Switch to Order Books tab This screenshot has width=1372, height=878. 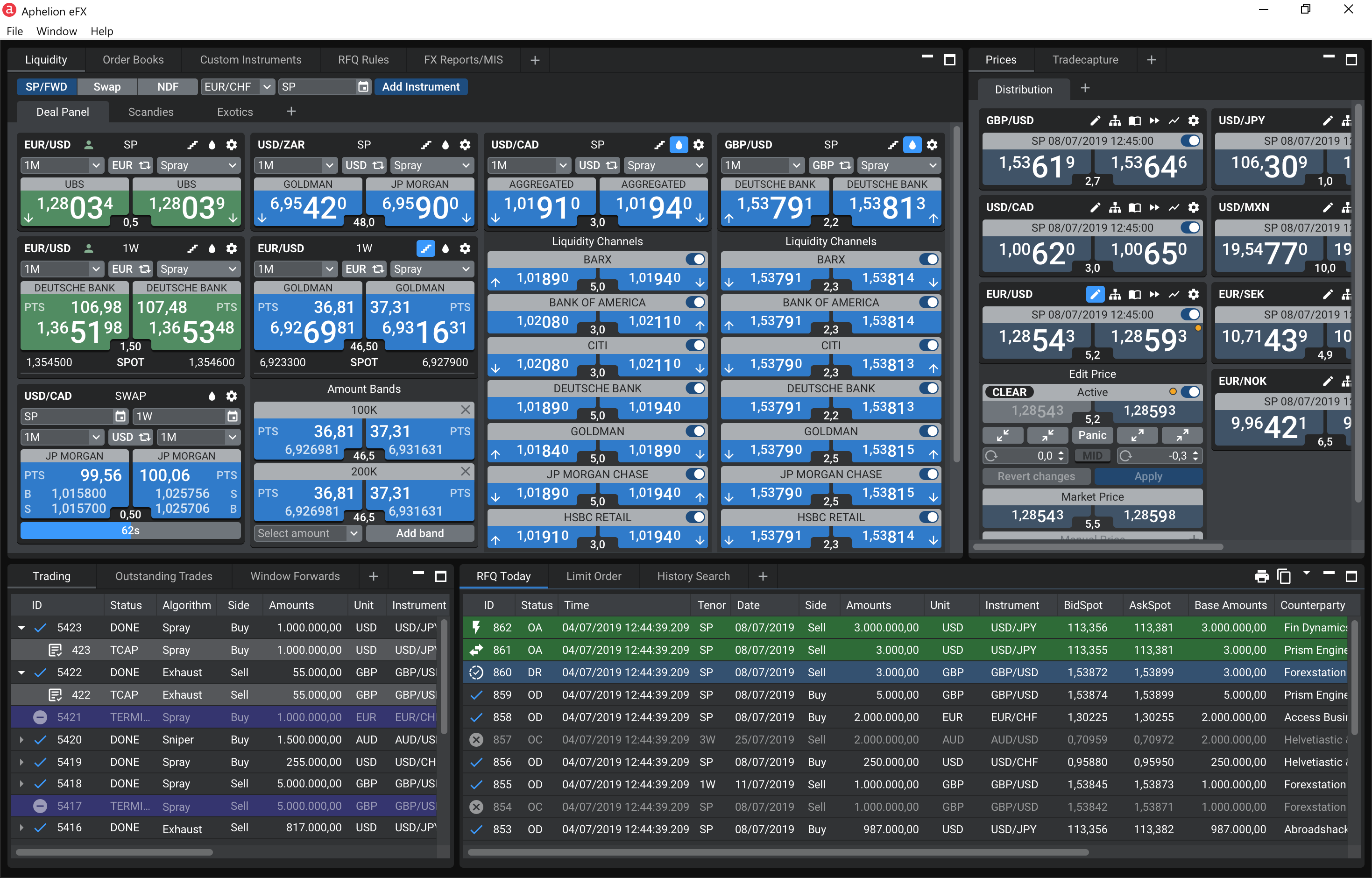133,60
